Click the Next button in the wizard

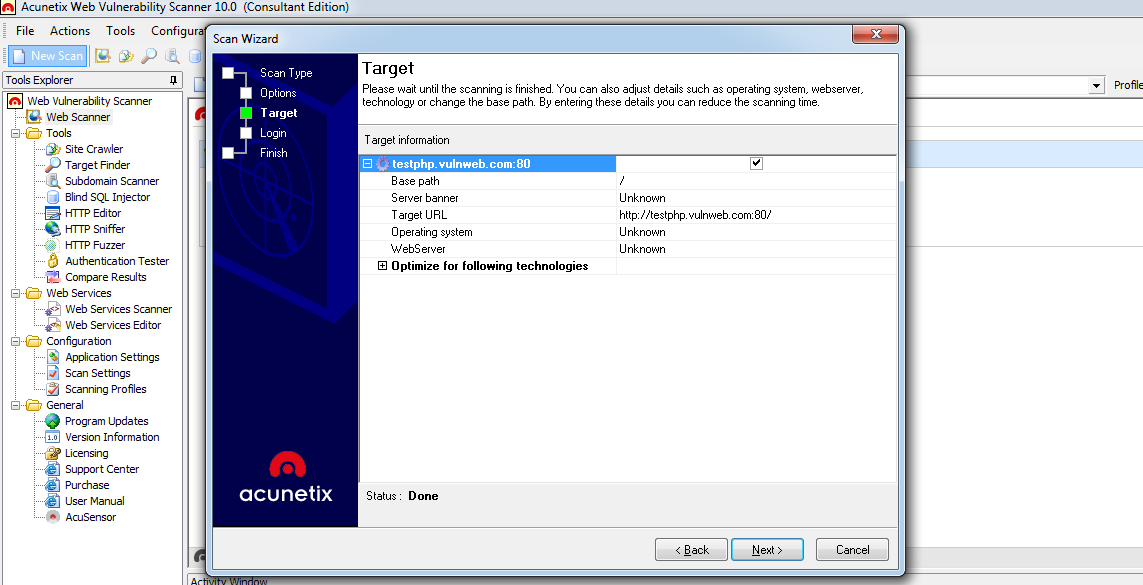pos(767,549)
